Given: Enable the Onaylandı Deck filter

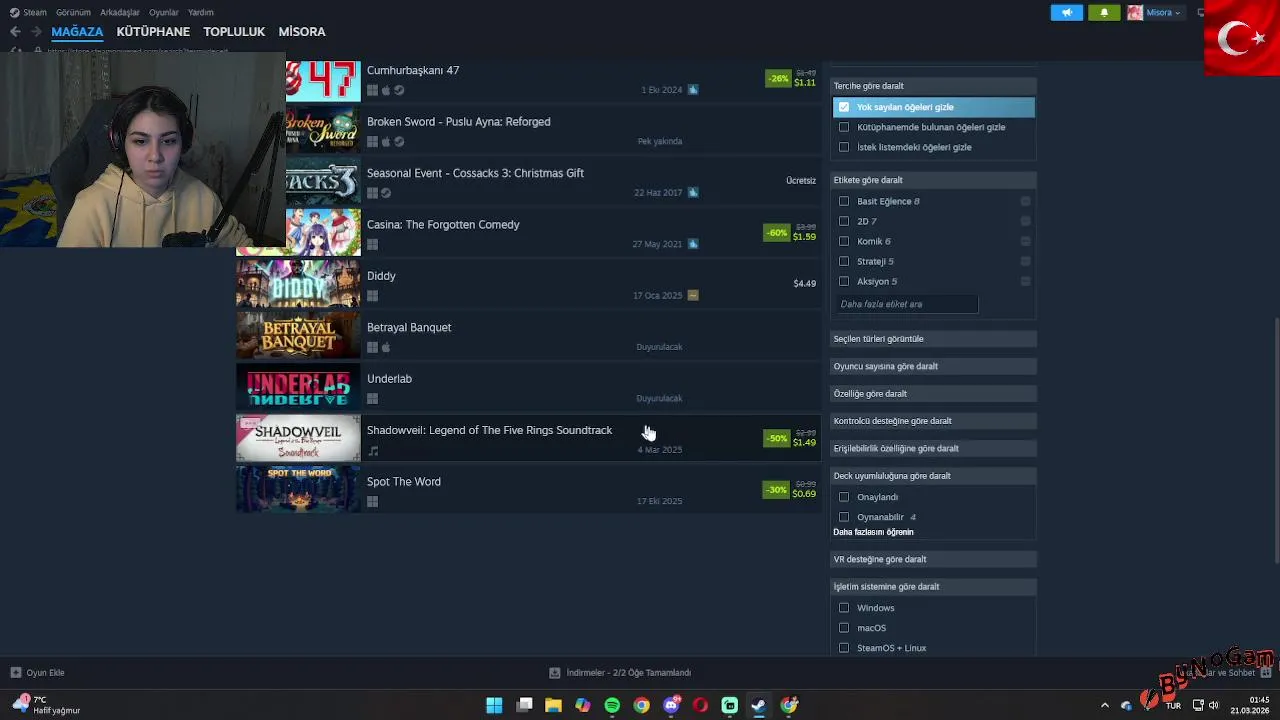Looking at the screenshot, I should pos(844,497).
